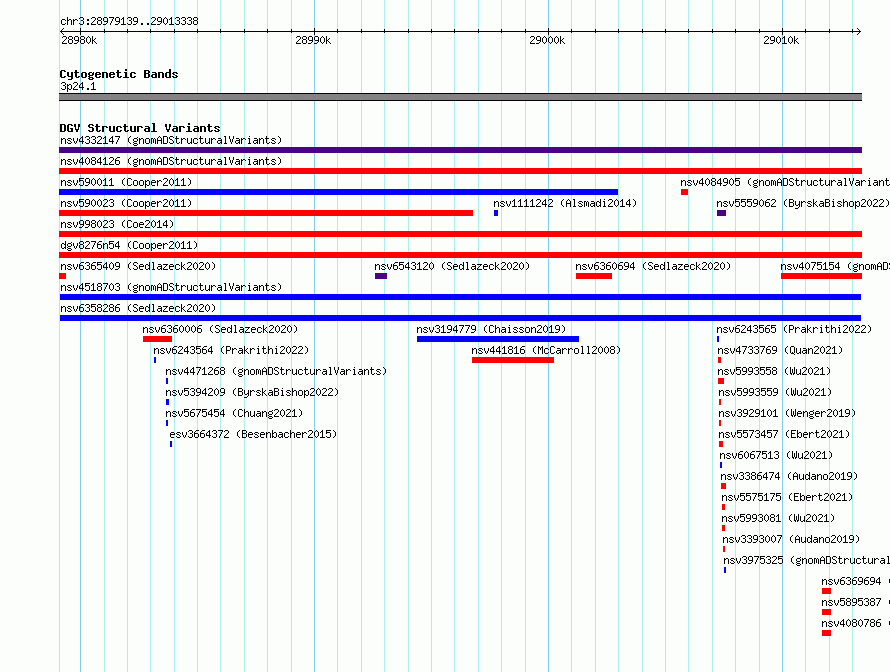Open nsv441816 (McCarroll2008) label
Viewport: 890px width, 672px height.
tap(546, 350)
